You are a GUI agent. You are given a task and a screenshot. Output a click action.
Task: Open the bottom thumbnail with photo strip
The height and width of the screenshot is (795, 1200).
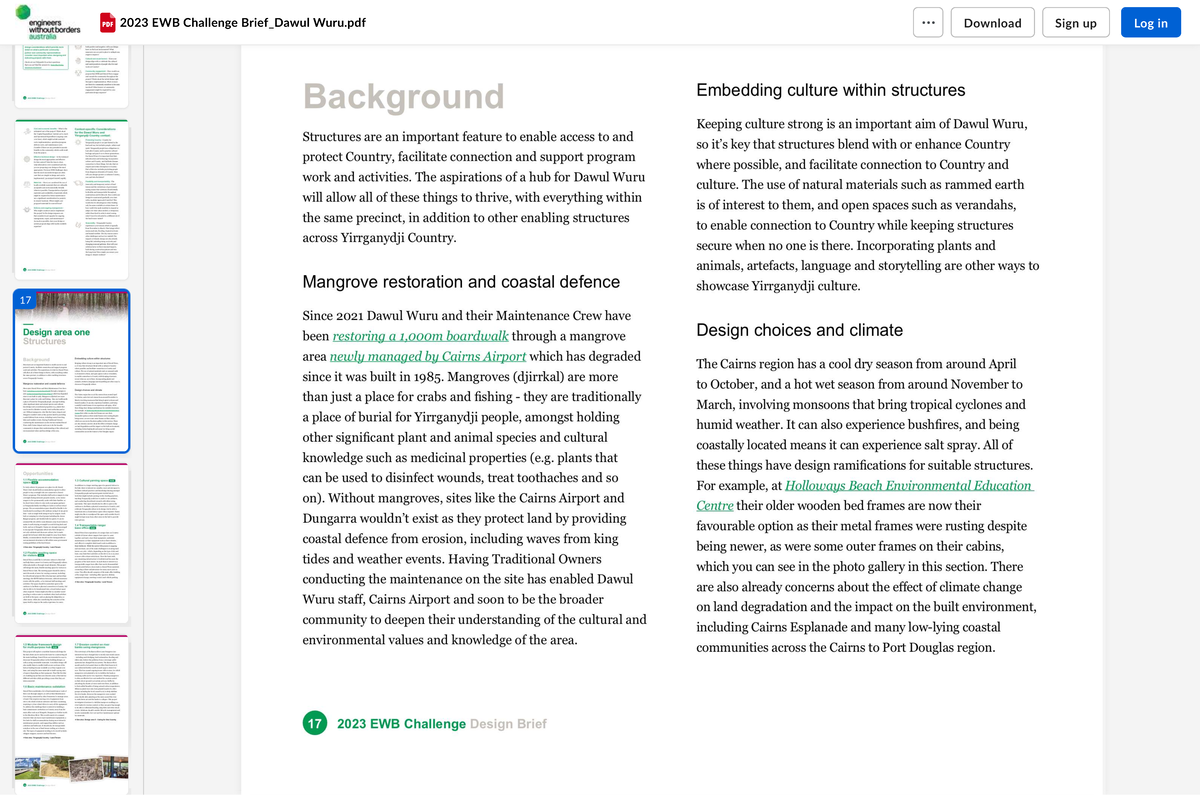coord(71,714)
